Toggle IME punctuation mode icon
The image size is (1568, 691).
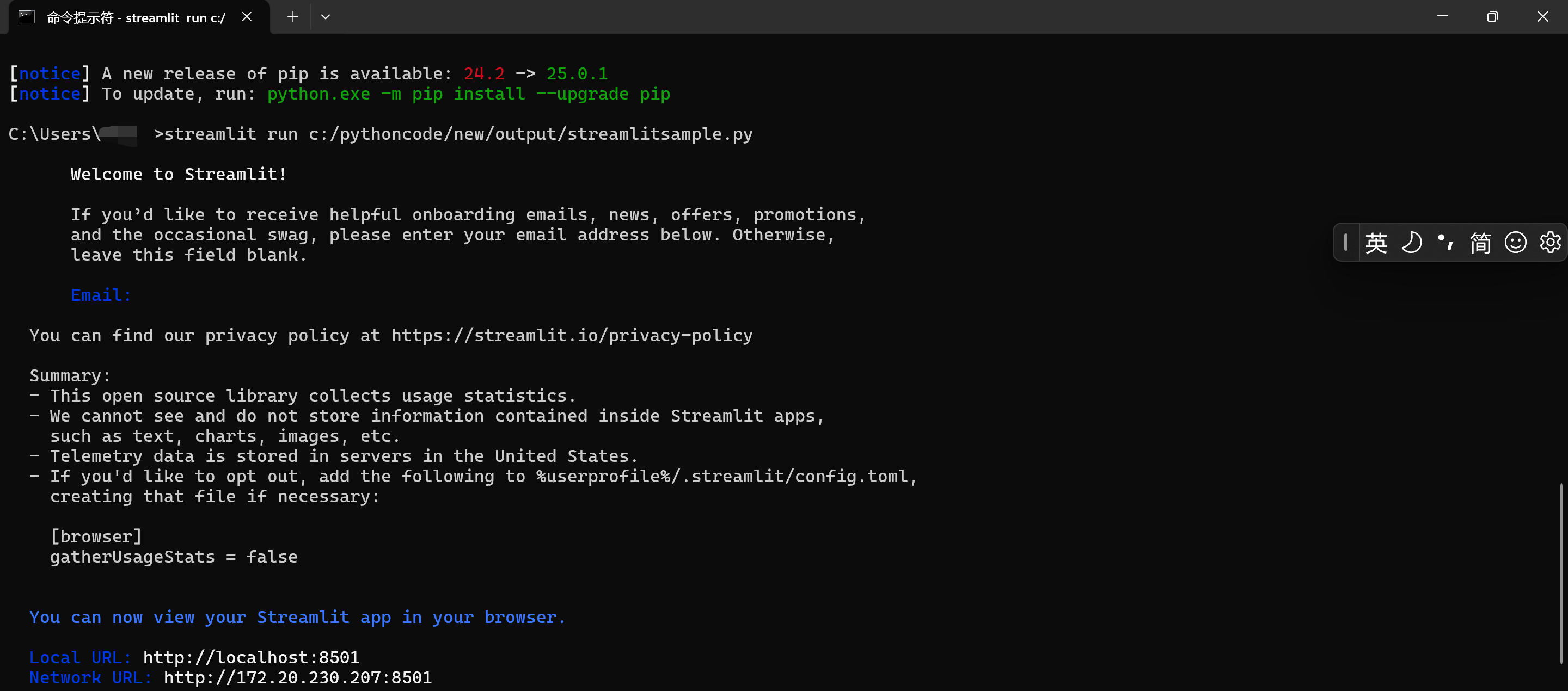tap(1445, 243)
